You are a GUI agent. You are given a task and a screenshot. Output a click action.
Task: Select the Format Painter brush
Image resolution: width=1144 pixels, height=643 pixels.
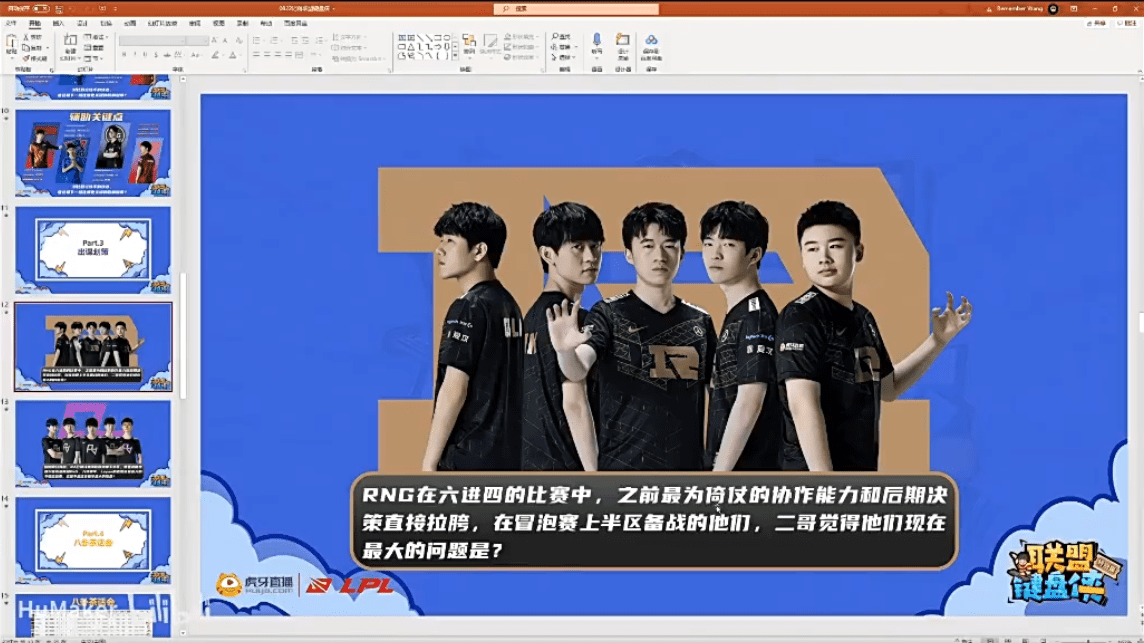pyautogui.click(x=34, y=58)
